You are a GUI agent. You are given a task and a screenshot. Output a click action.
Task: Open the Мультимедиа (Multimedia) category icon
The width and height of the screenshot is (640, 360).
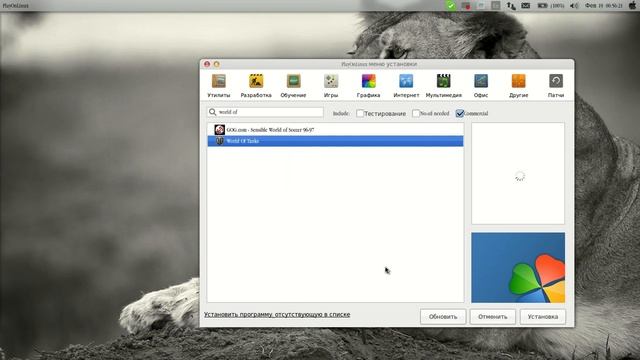(x=444, y=81)
